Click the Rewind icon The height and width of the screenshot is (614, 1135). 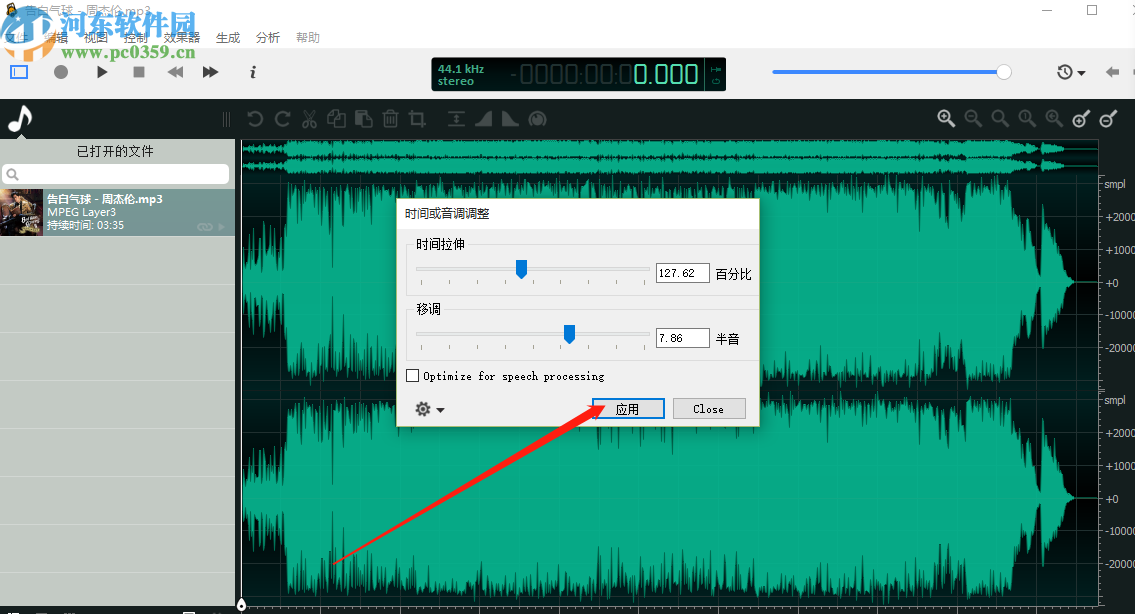point(175,72)
